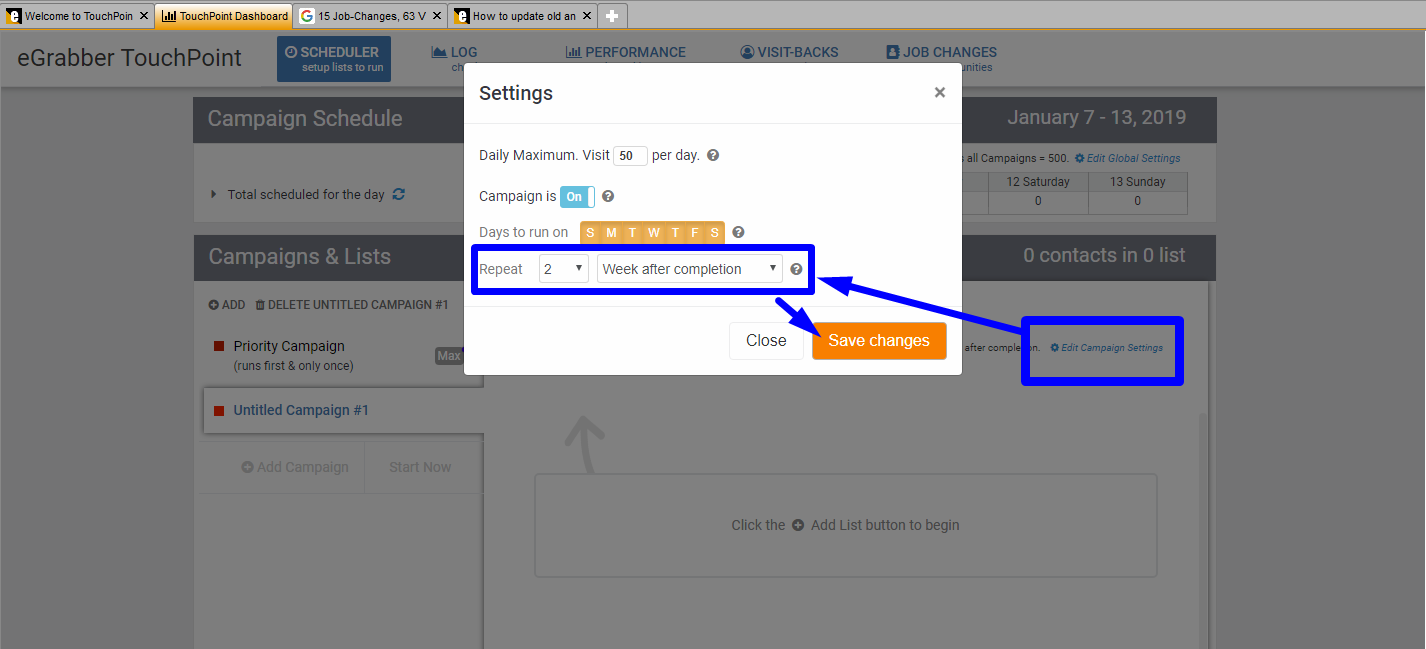Viewport: 1426px width, 649px height.
Task: Switch to How to update old tab
Action: 524,16
